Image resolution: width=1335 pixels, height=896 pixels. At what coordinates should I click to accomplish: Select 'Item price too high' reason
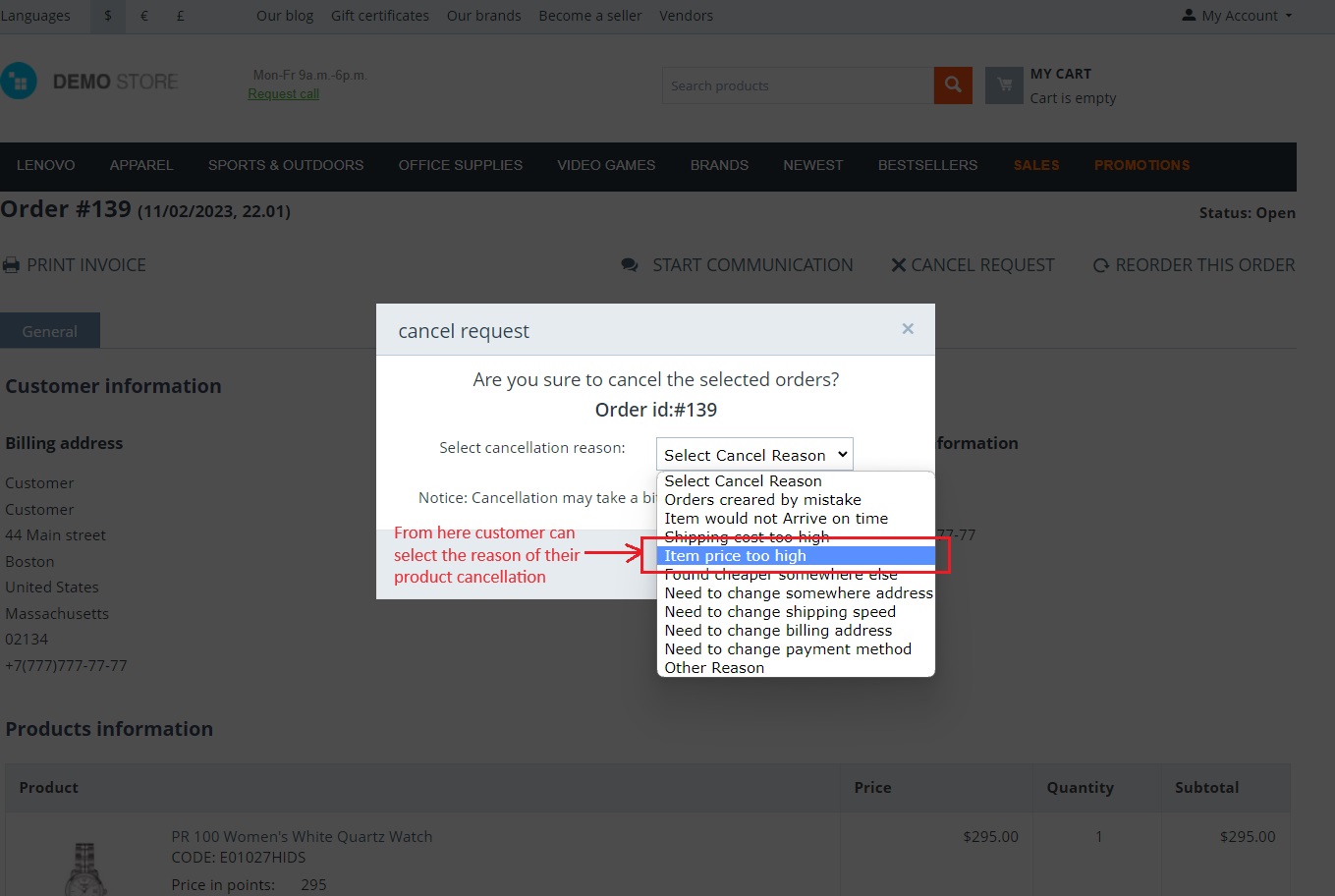(796, 556)
